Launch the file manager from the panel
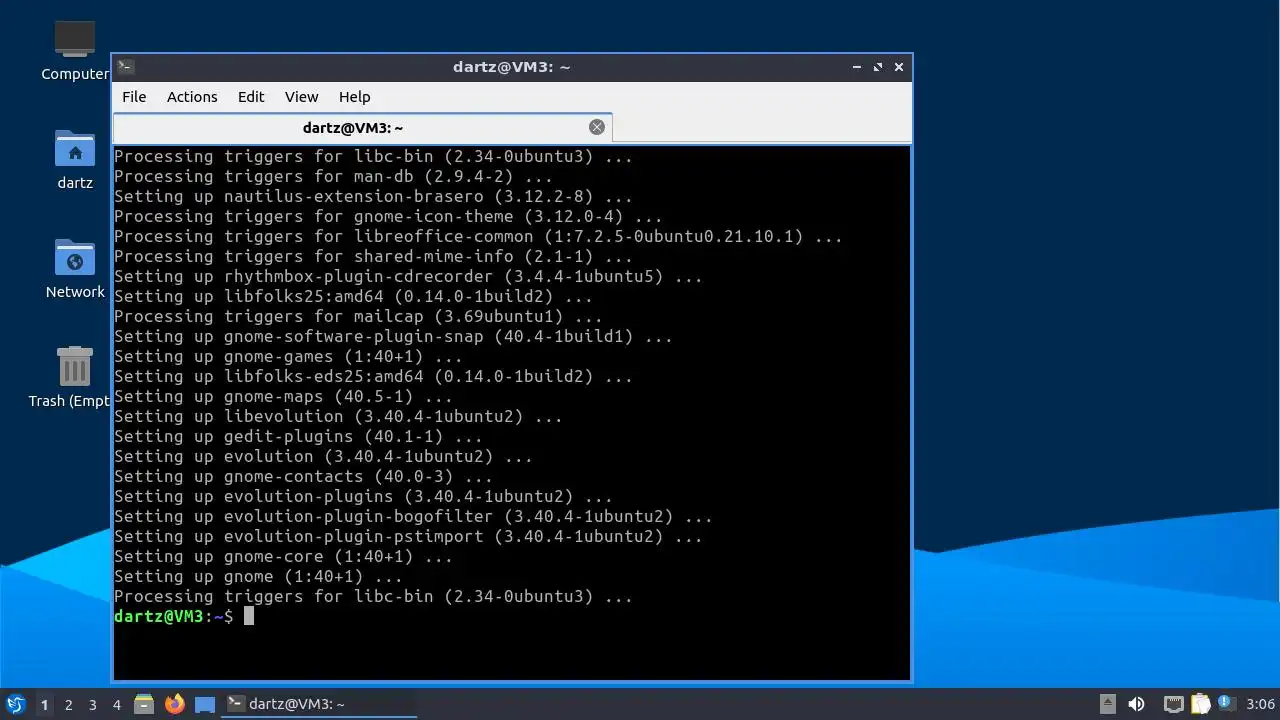 [x=144, y=704]
